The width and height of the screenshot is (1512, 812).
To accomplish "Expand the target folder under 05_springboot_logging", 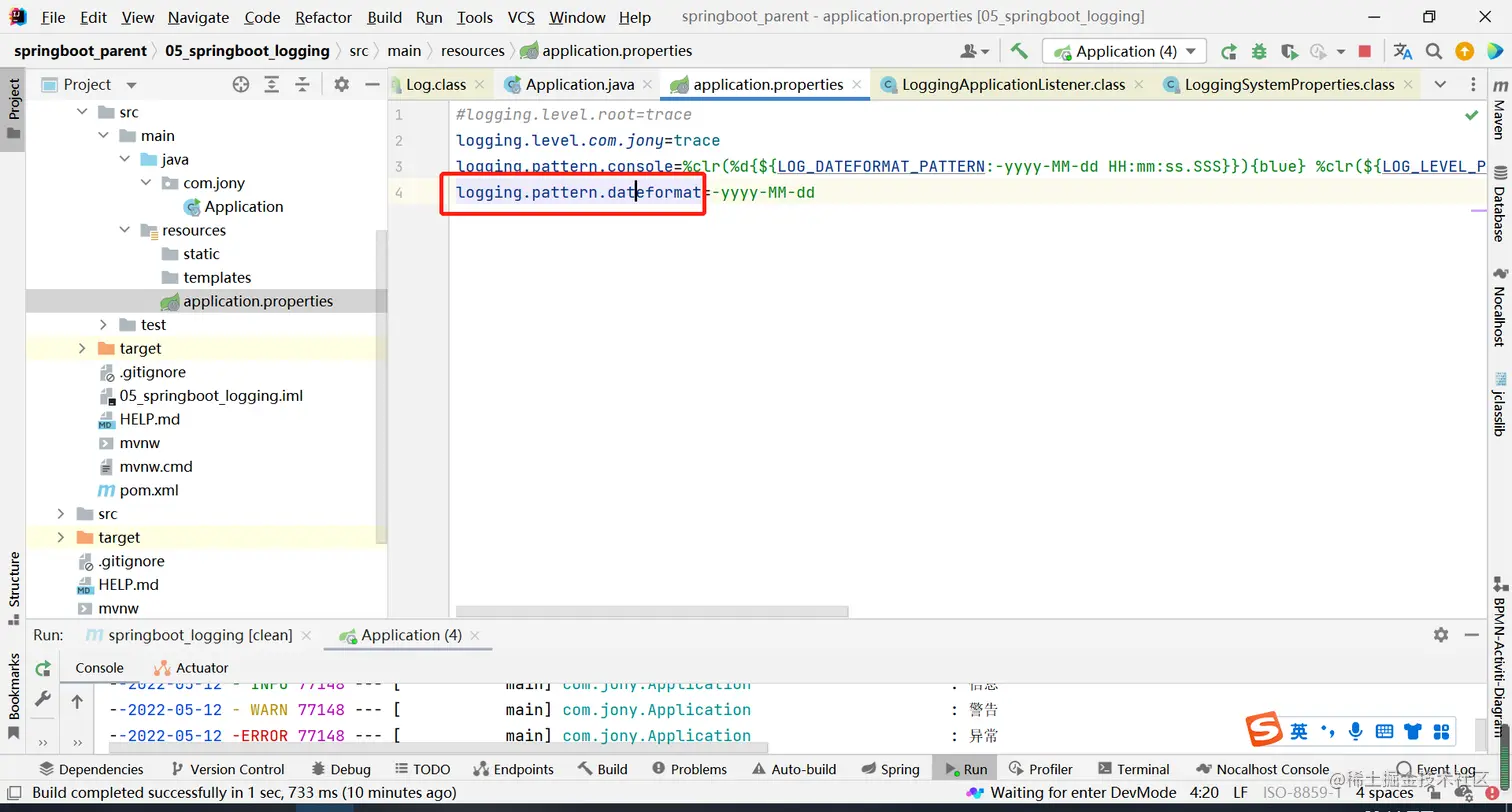I will pos(82,348).
